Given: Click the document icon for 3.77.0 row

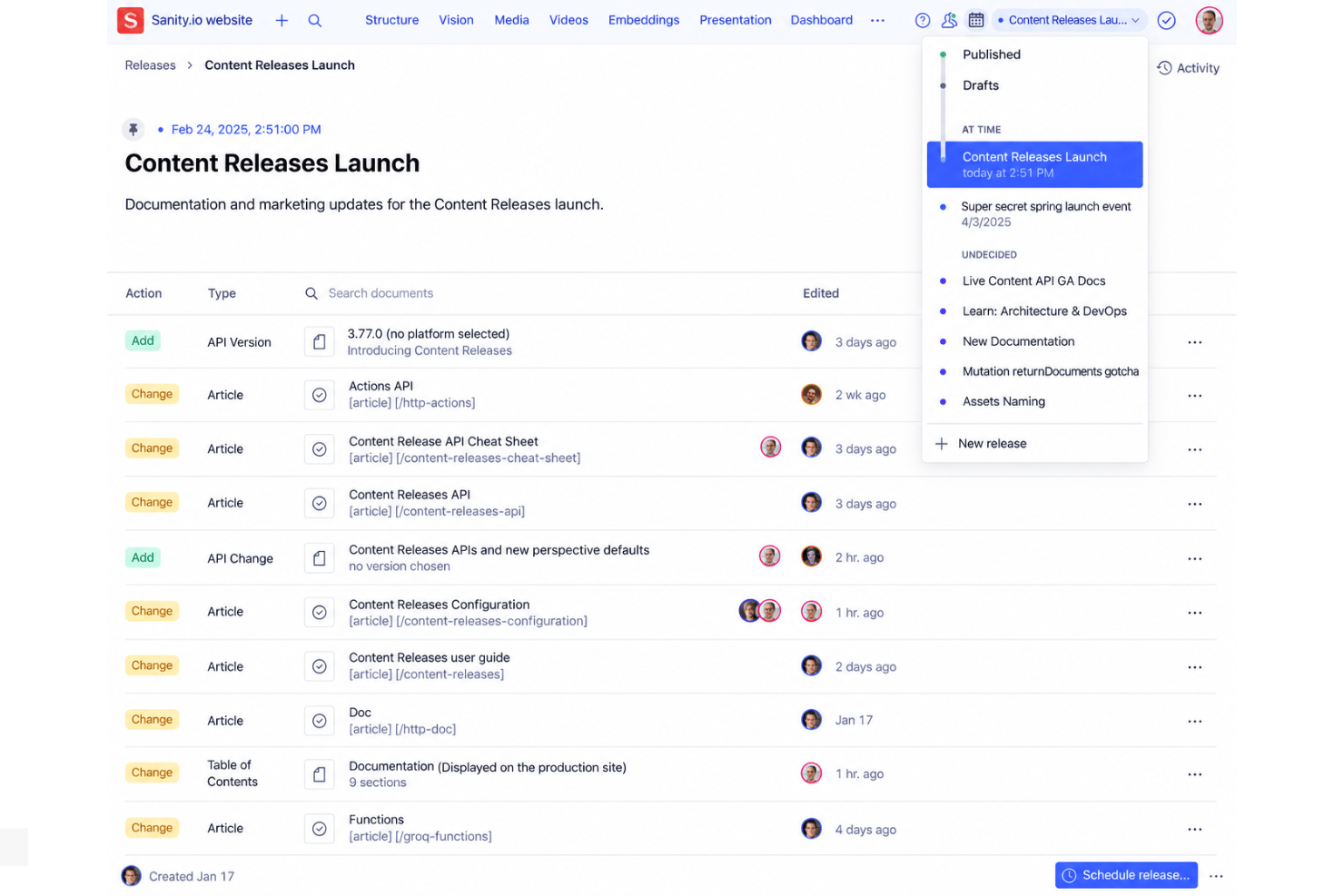Looking at the screenshot, I should pos(320,342).
